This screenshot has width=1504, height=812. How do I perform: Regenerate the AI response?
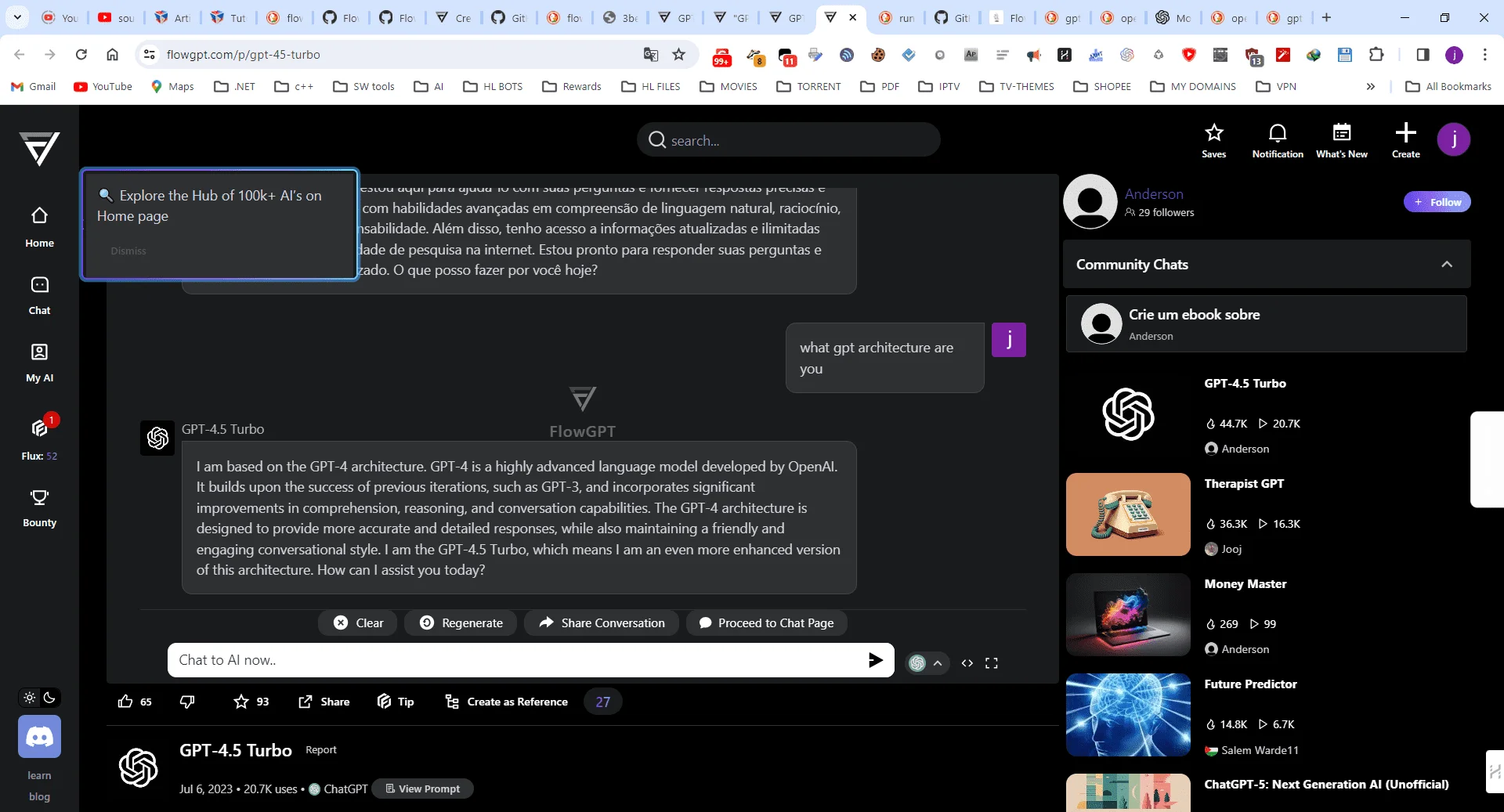[x=461, y=623]
